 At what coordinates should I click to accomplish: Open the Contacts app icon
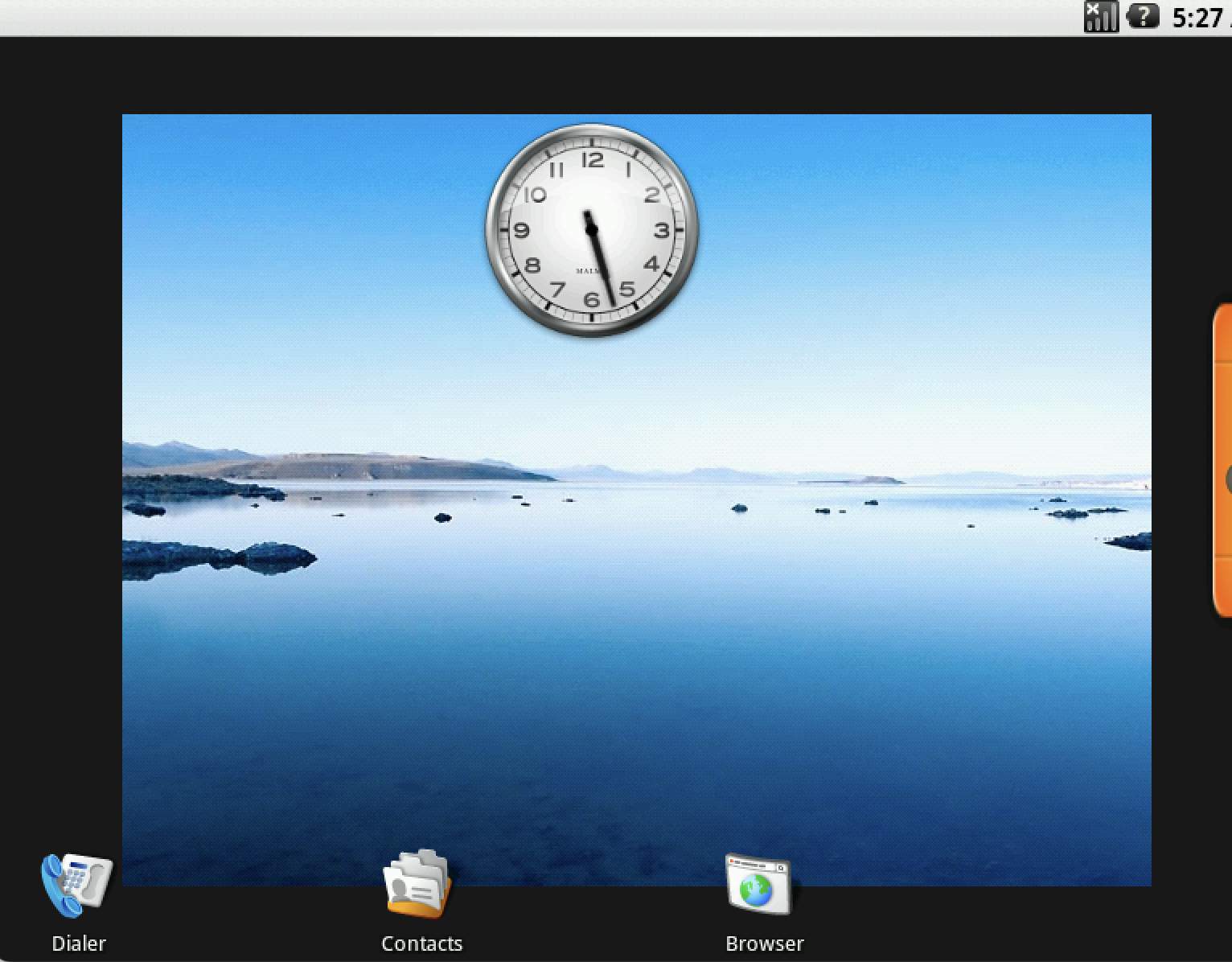pos(418,884)
